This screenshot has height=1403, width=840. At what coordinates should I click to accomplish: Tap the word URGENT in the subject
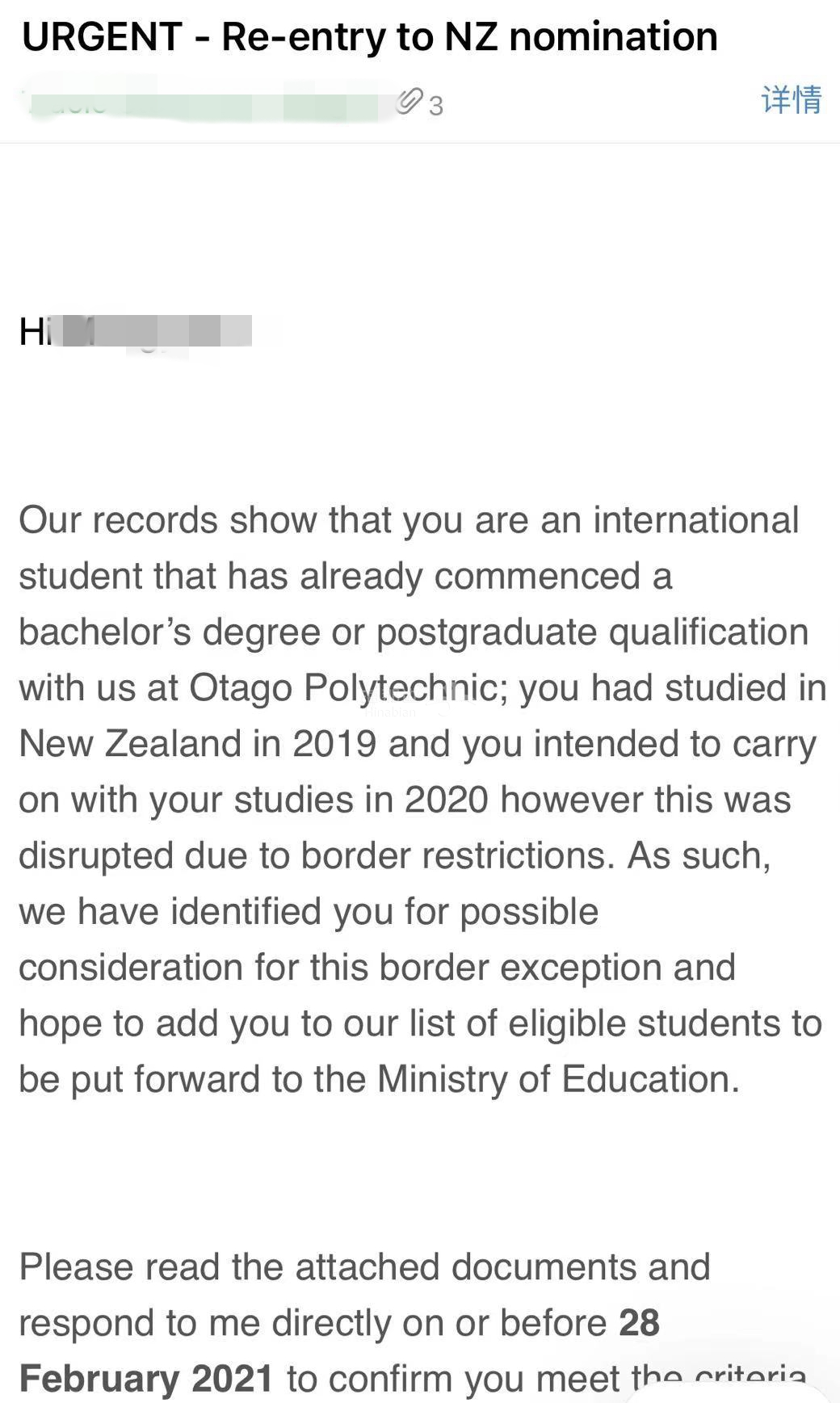103,36
